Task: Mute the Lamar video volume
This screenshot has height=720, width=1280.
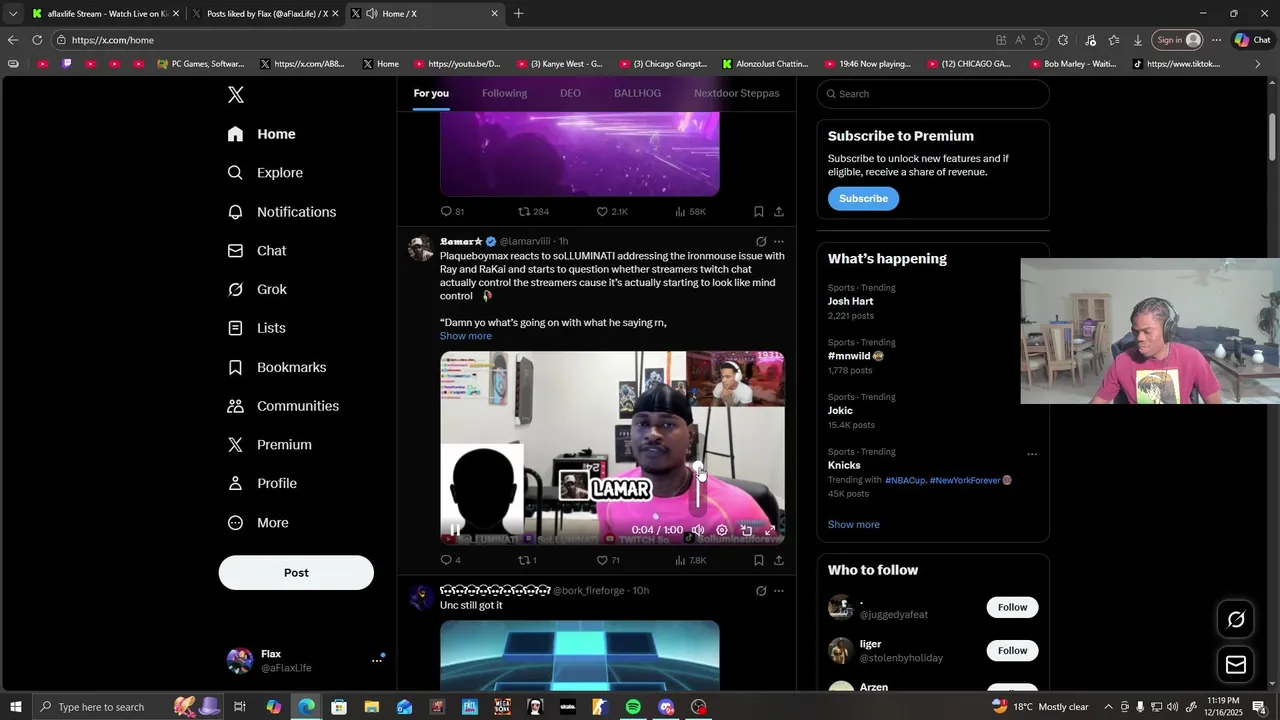Action: [698, 530]
